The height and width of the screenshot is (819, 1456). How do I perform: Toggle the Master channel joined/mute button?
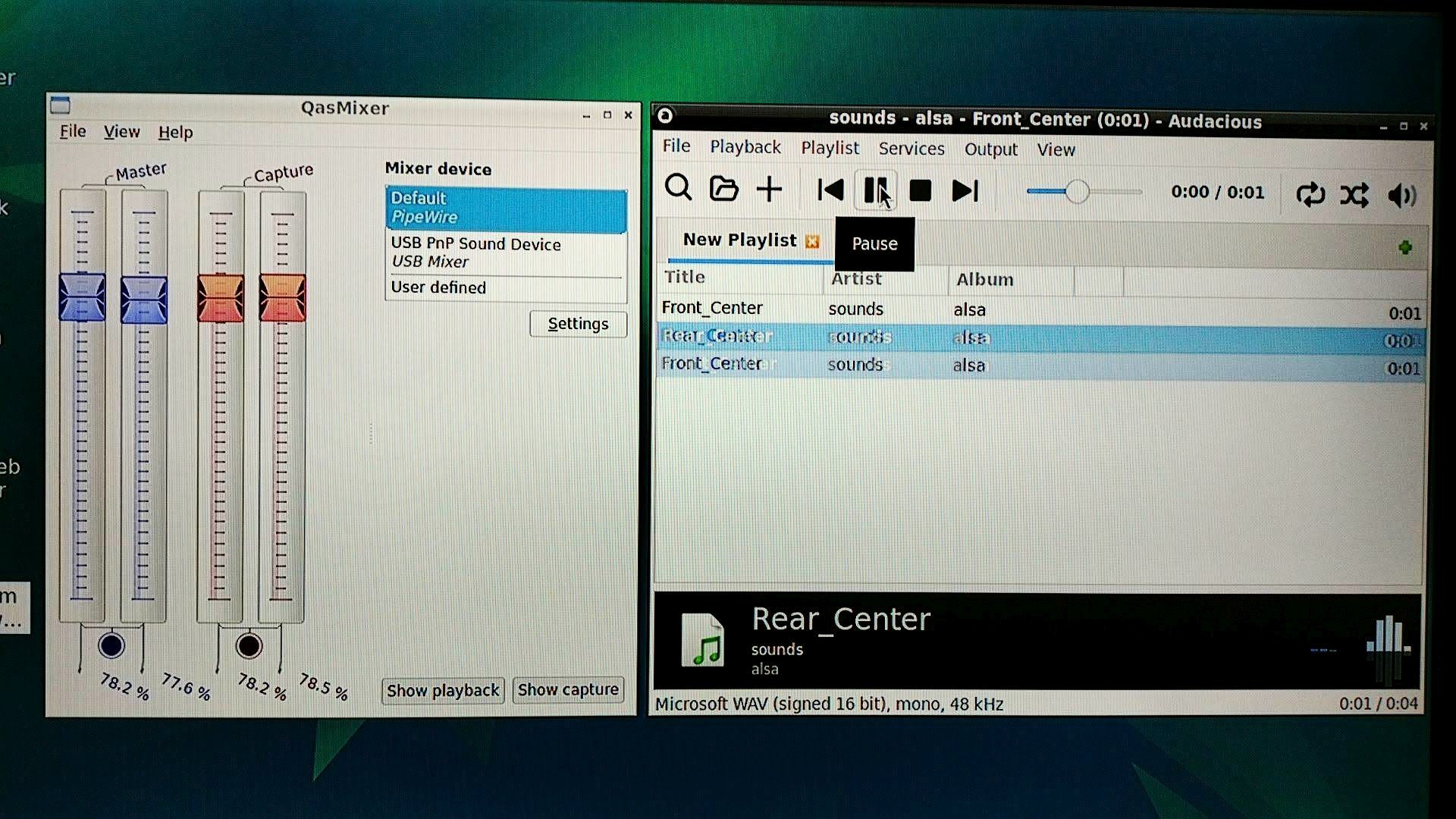click(111, 646)
